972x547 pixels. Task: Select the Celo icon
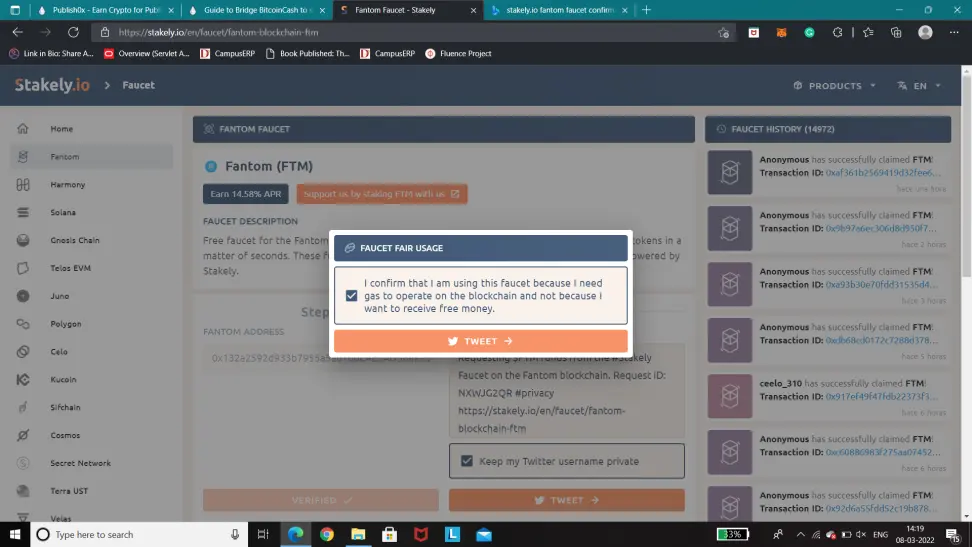23,352
